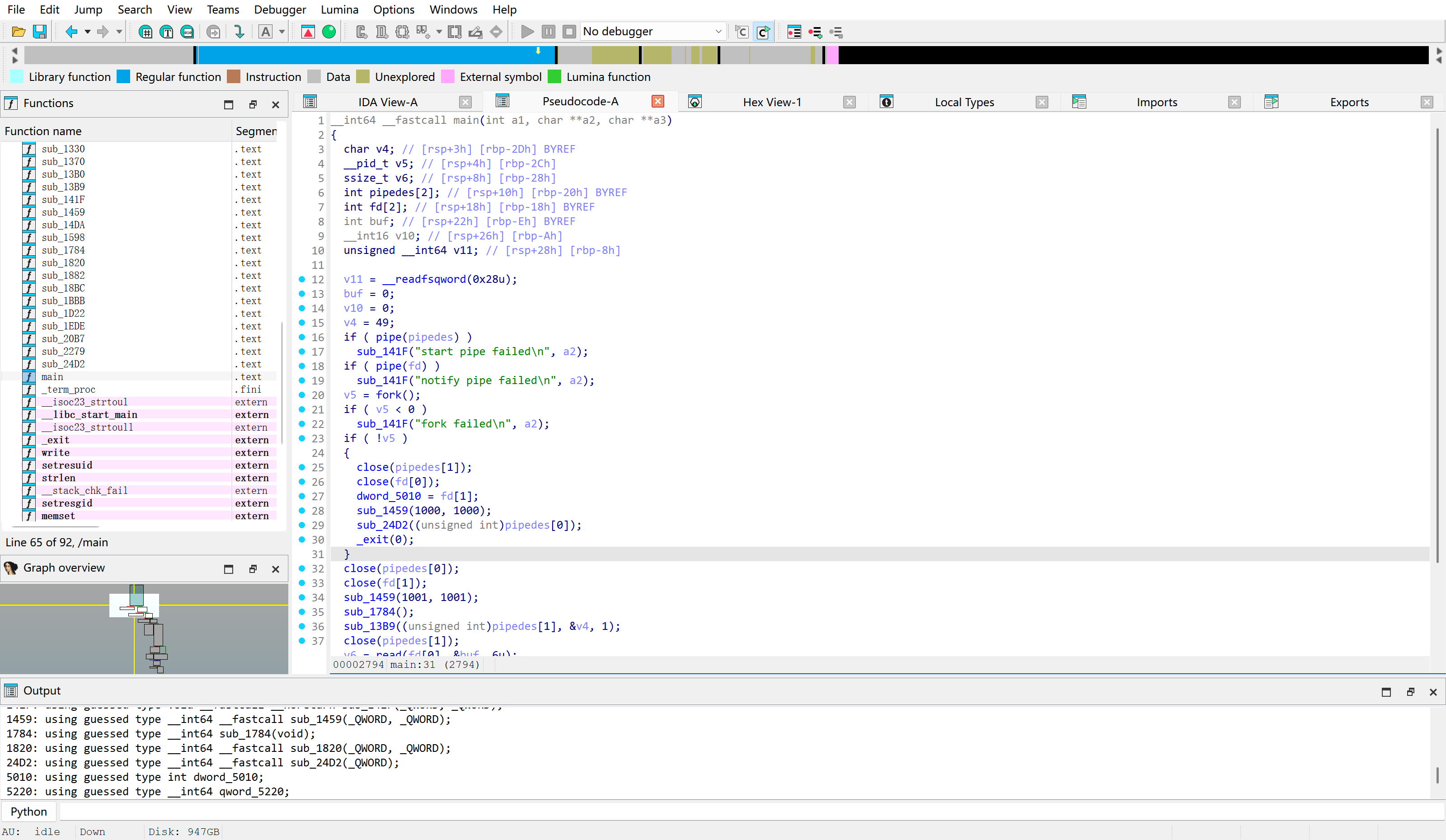Screen dimensions: 1446x840
Task: Click the 'C' icon with gray arrow beside 'No debugger'
Action: pyautogui.click(x=742, y=32)
